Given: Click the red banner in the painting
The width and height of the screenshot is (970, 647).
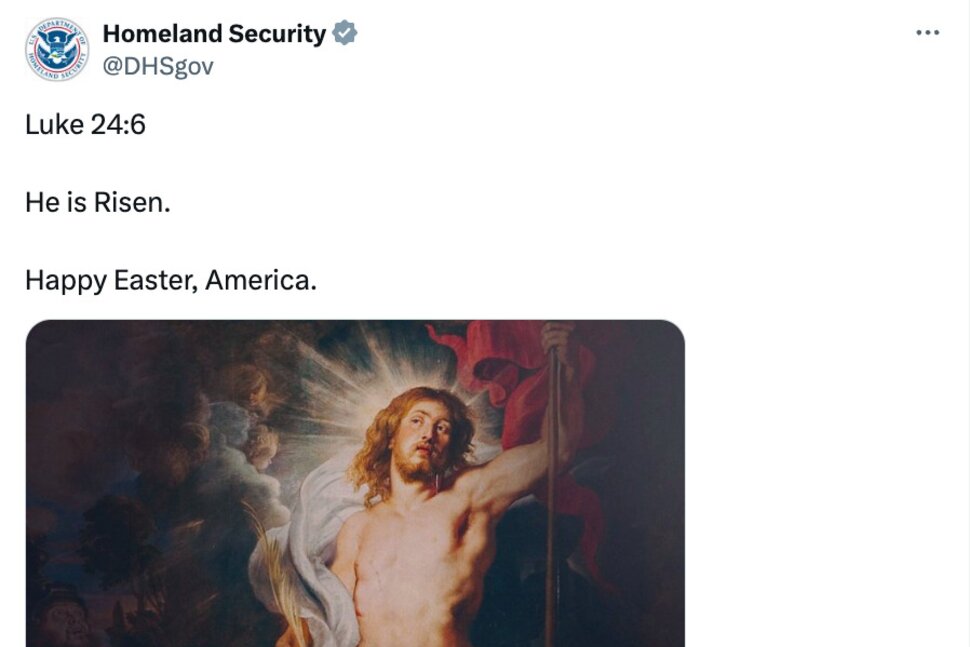Looking at the screenshot, I should coord(500,370).
